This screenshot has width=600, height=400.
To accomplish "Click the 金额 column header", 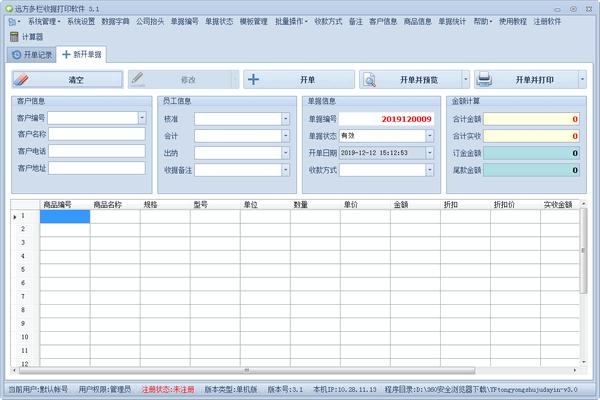I will pyautogui.click(x=416, y=205).
